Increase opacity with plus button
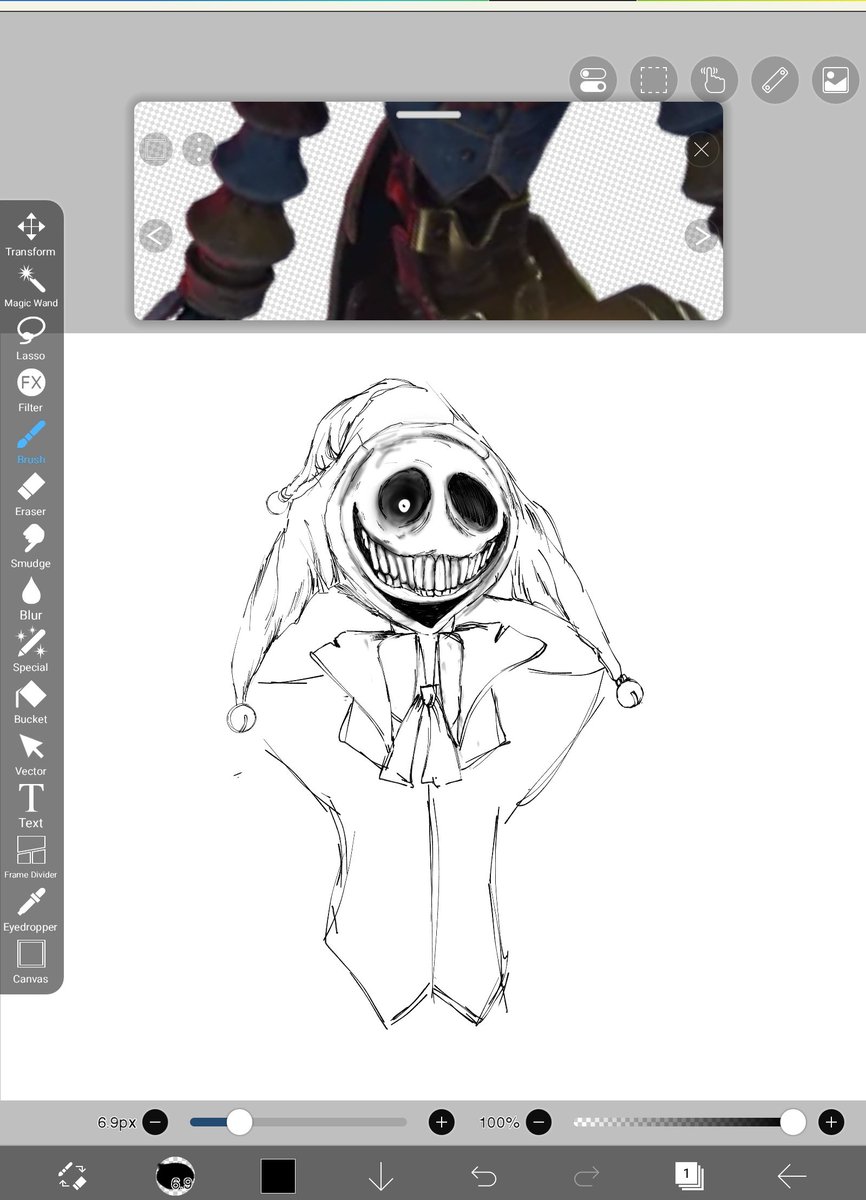This screenshot has width=866, height=1200. tap(831, 1122)
